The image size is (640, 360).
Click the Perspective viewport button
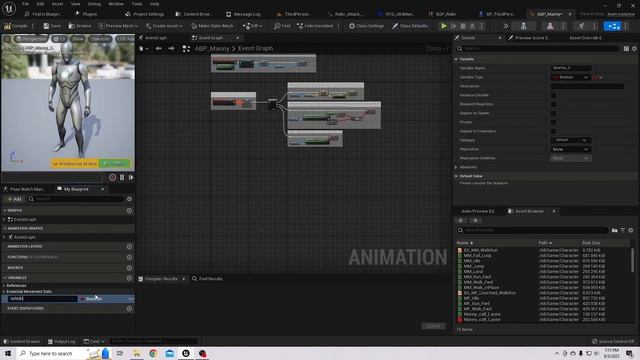[30, 39]
